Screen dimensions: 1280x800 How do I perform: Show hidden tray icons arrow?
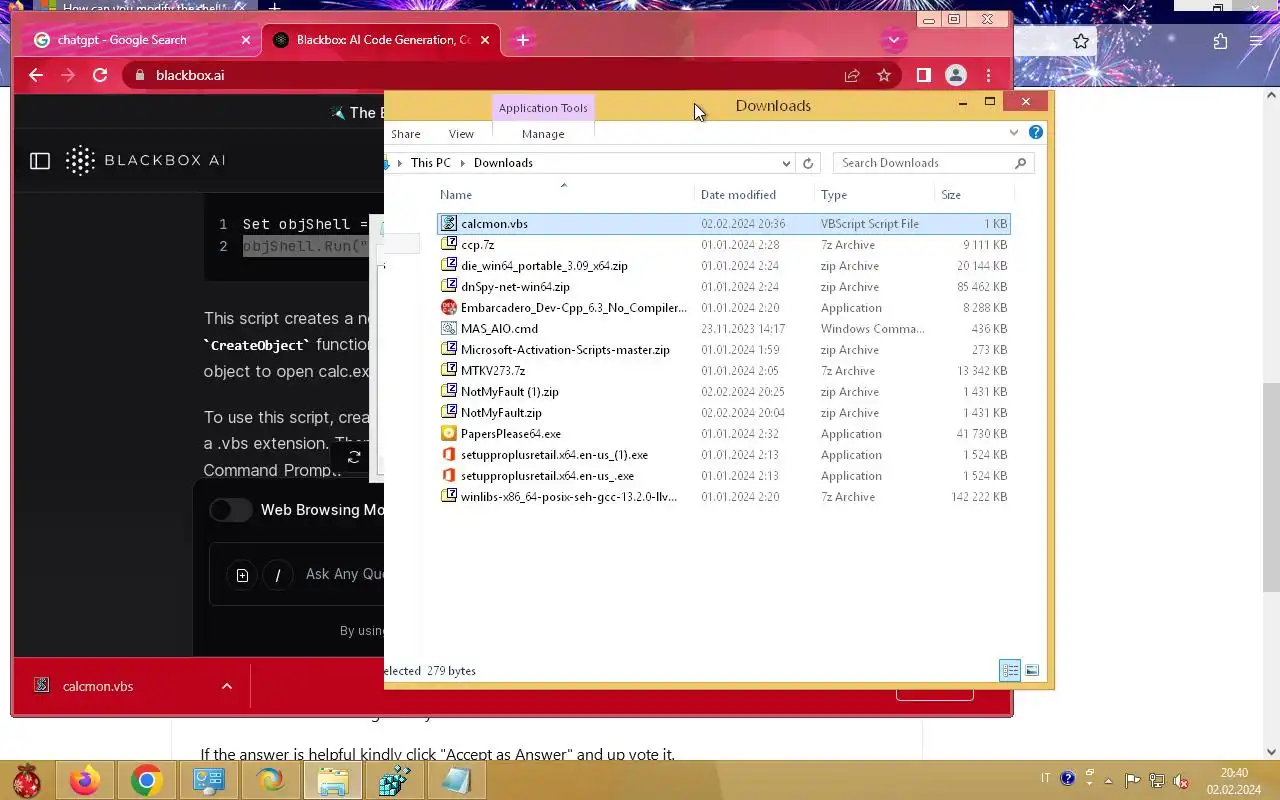(1108, 781)
